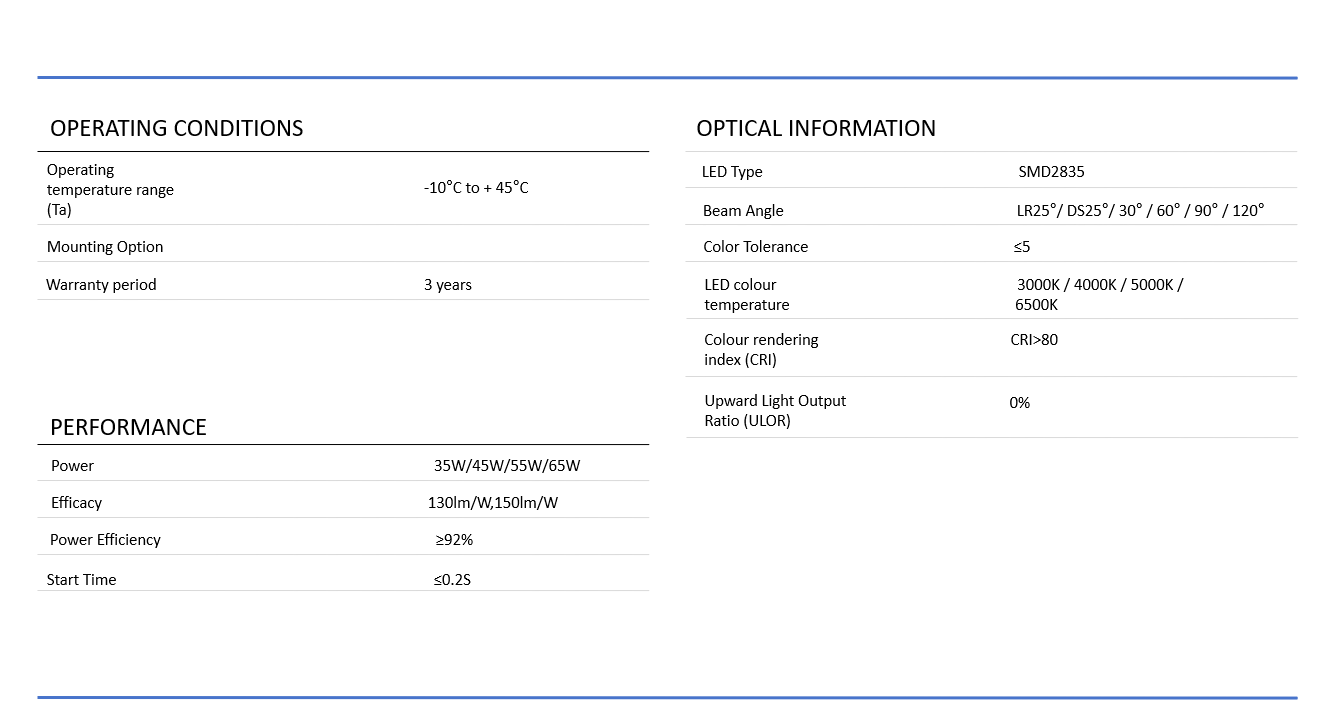Select the CRI>80 value
1329x706 pixels.
[1034, 340]
